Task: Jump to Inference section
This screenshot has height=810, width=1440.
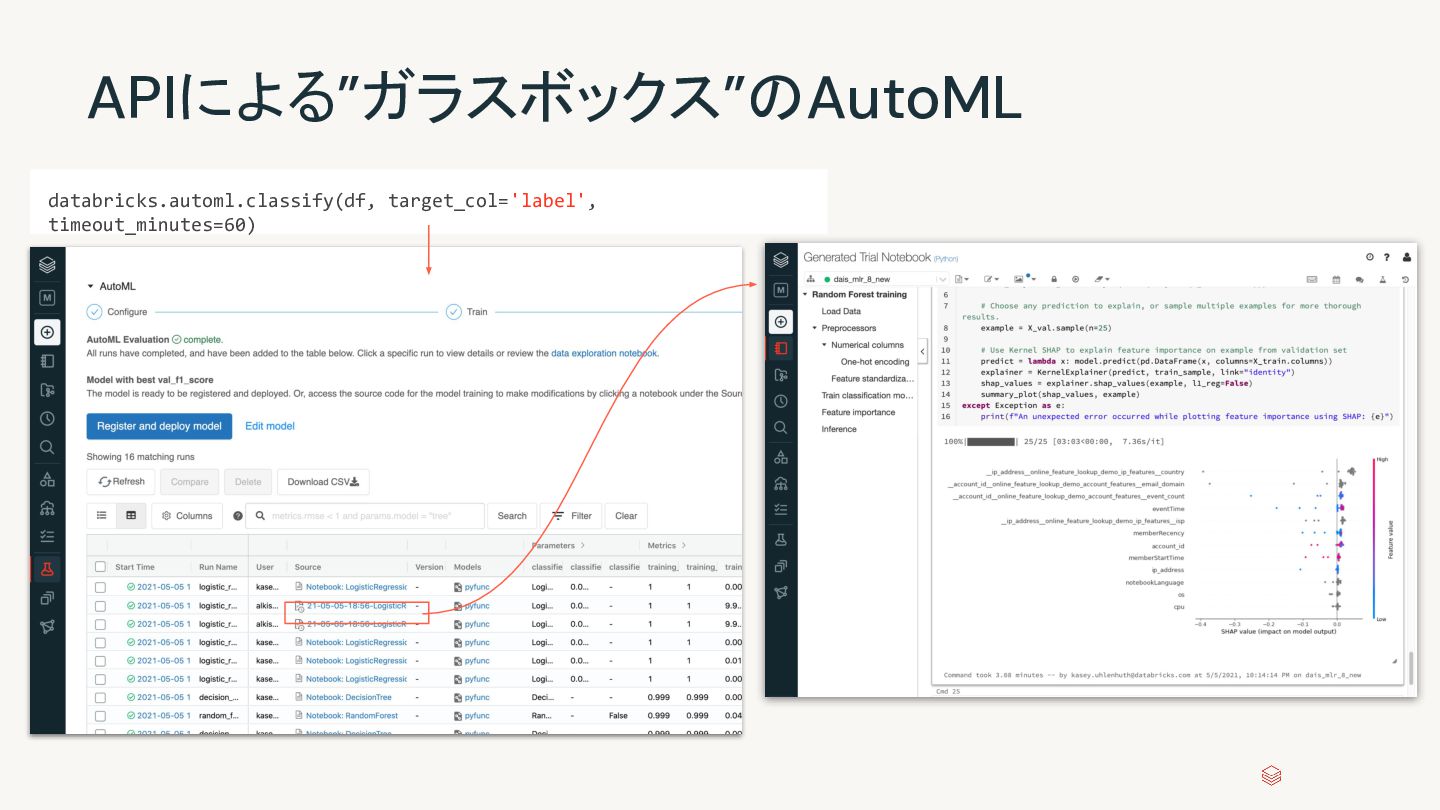Action: pos(839,429)
